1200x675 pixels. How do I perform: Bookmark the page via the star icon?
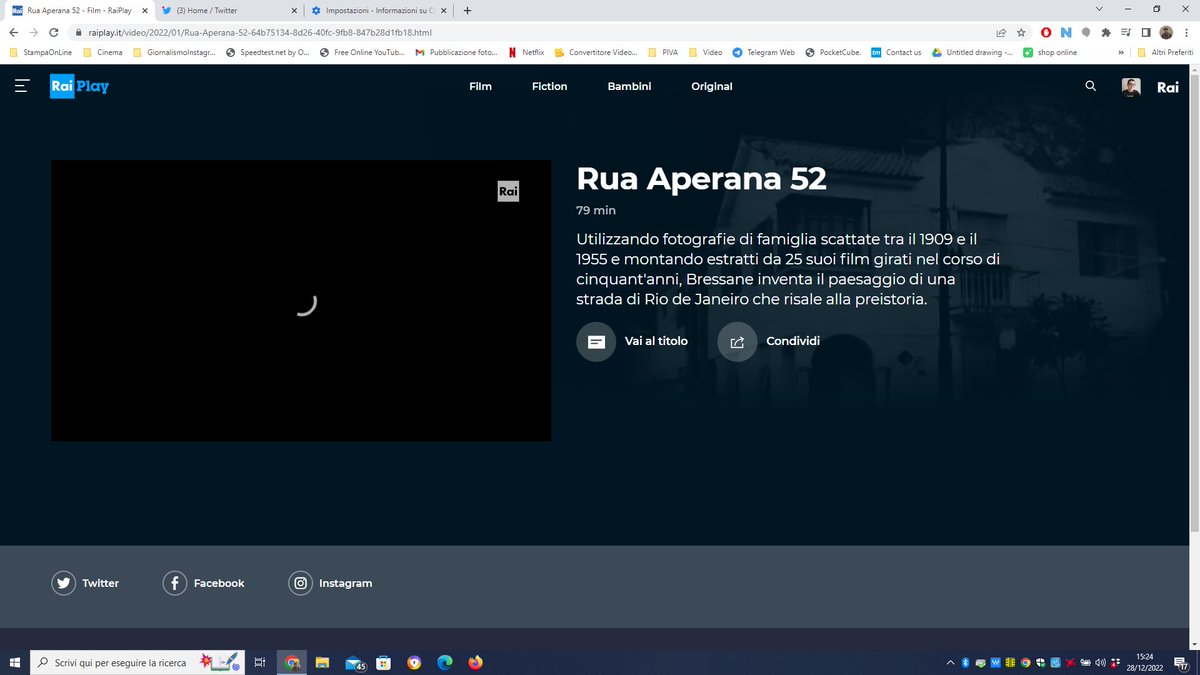coord(1020,32)
